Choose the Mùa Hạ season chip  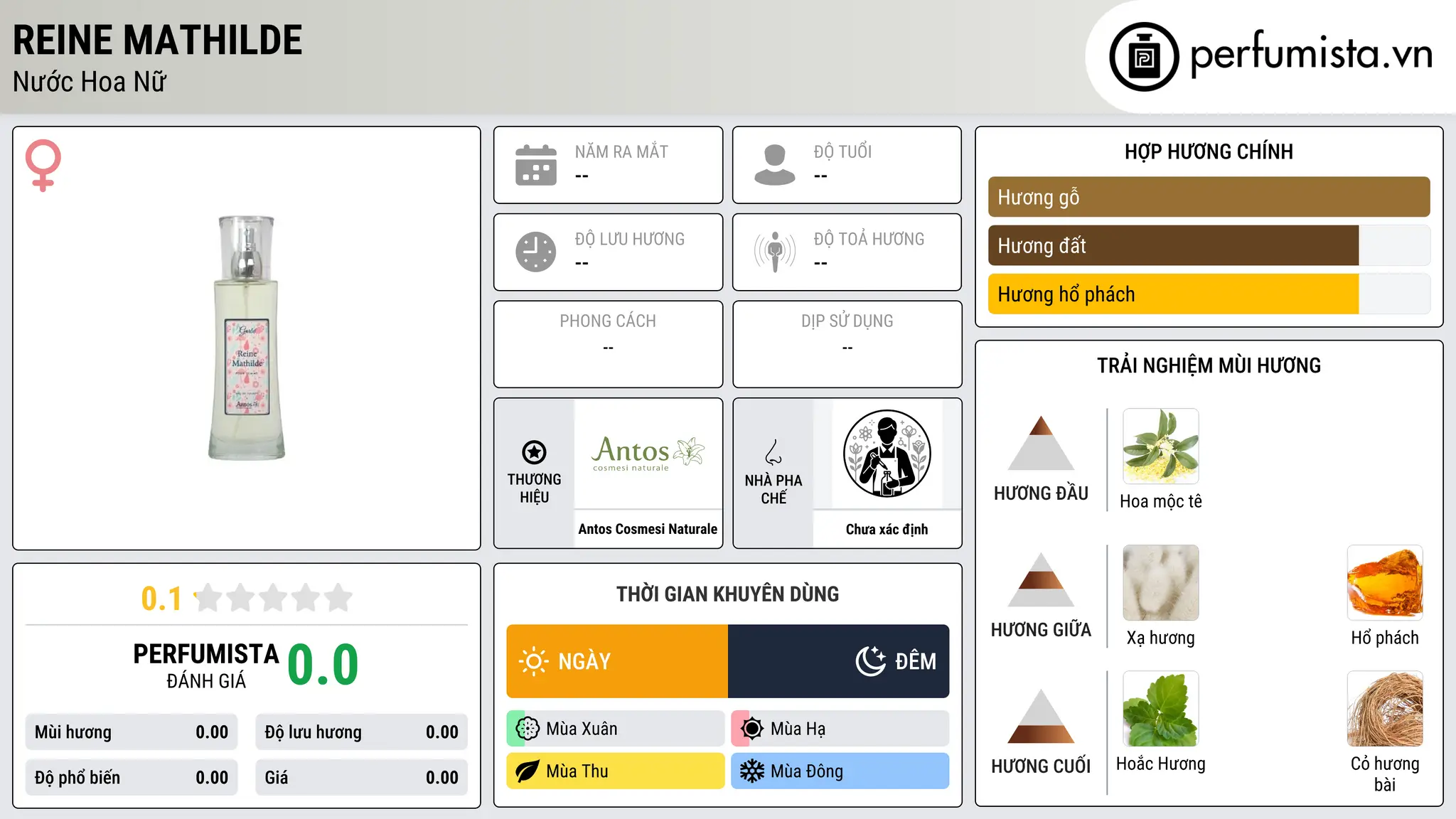[840, 729]
